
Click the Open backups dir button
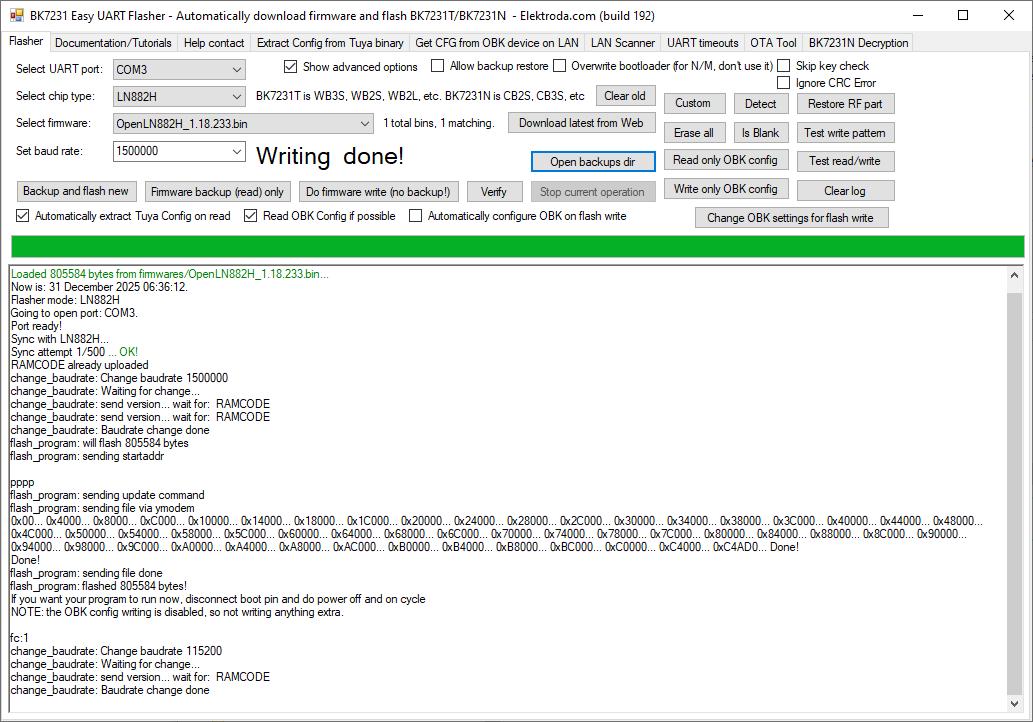click(593, 162)
